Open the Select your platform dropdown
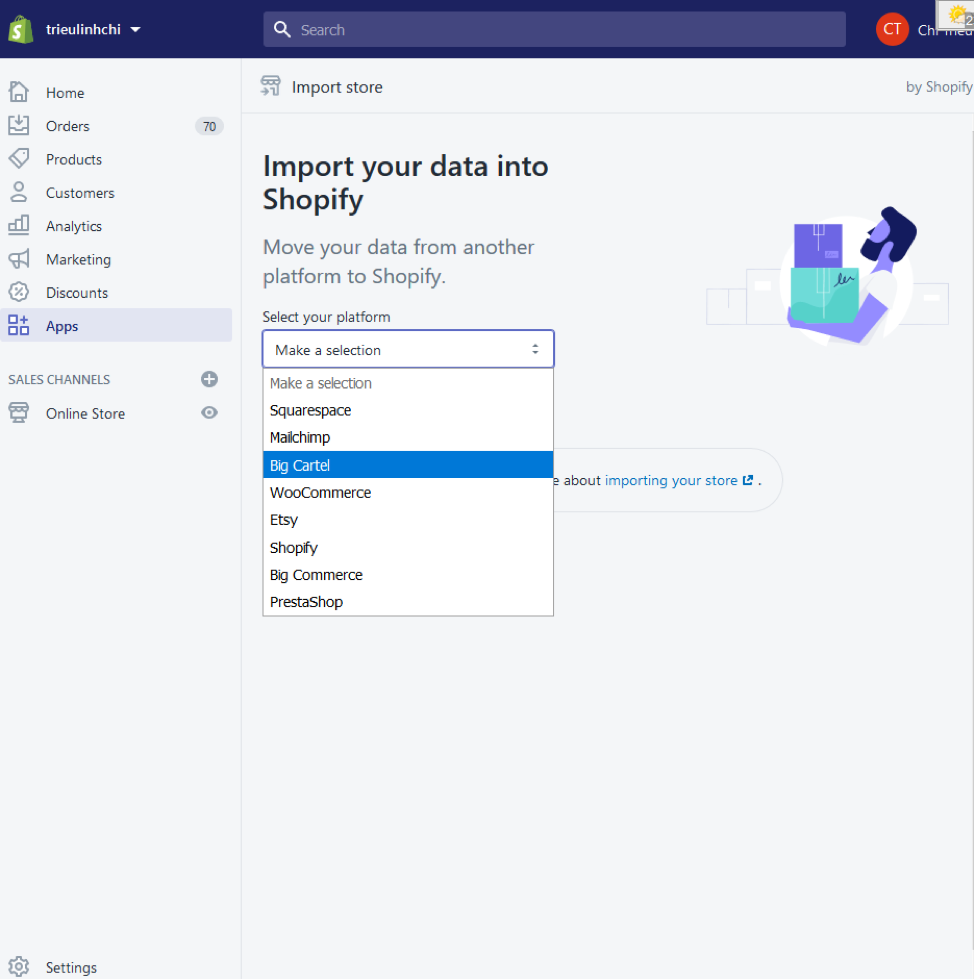This screenshot has height=979, width=974. coord(408,349)
